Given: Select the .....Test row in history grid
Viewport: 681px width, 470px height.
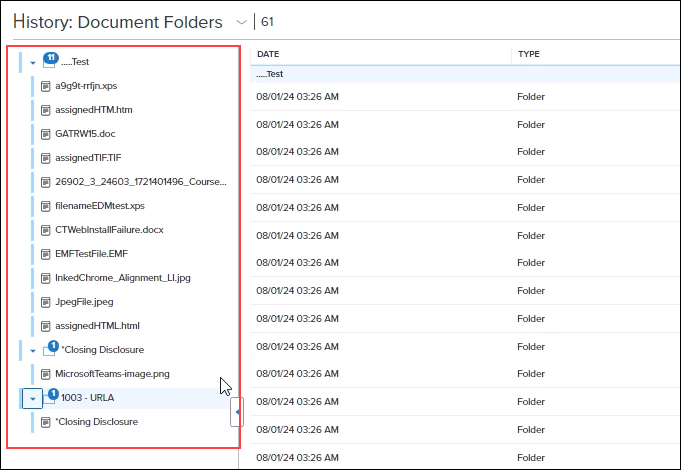Looking at the screenshot, I should pyautogui.click(x=465, y=74).
